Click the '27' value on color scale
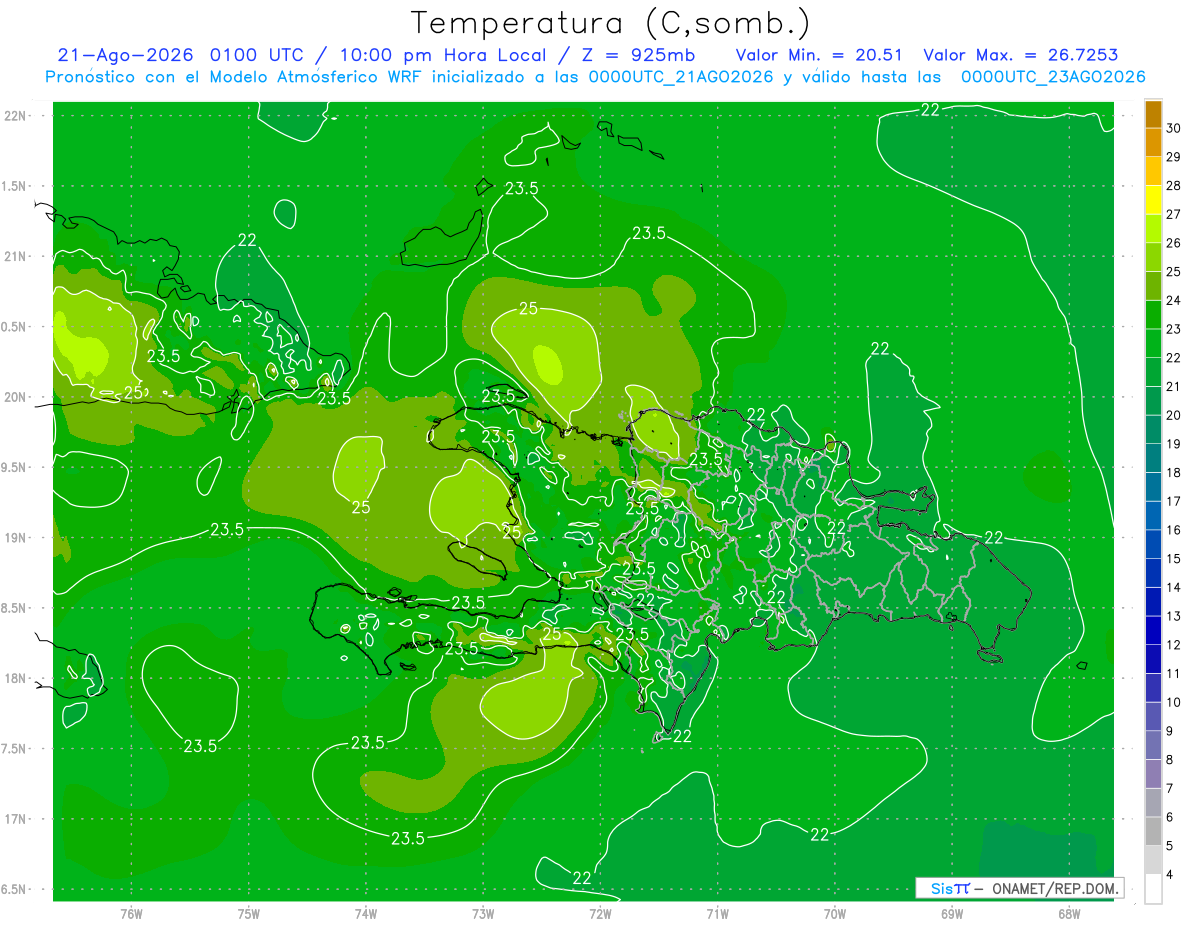Image resolution: width=1200 pixels, height=927 pixels. pyautogui.click(x=1175, y=215)
